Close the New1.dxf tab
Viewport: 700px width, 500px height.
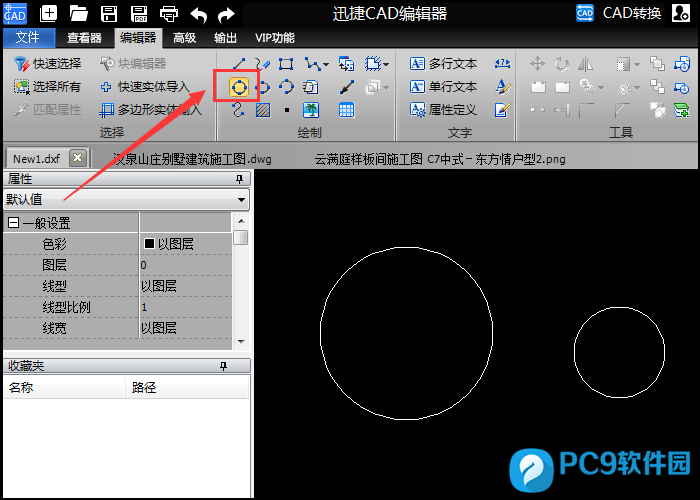78,158
